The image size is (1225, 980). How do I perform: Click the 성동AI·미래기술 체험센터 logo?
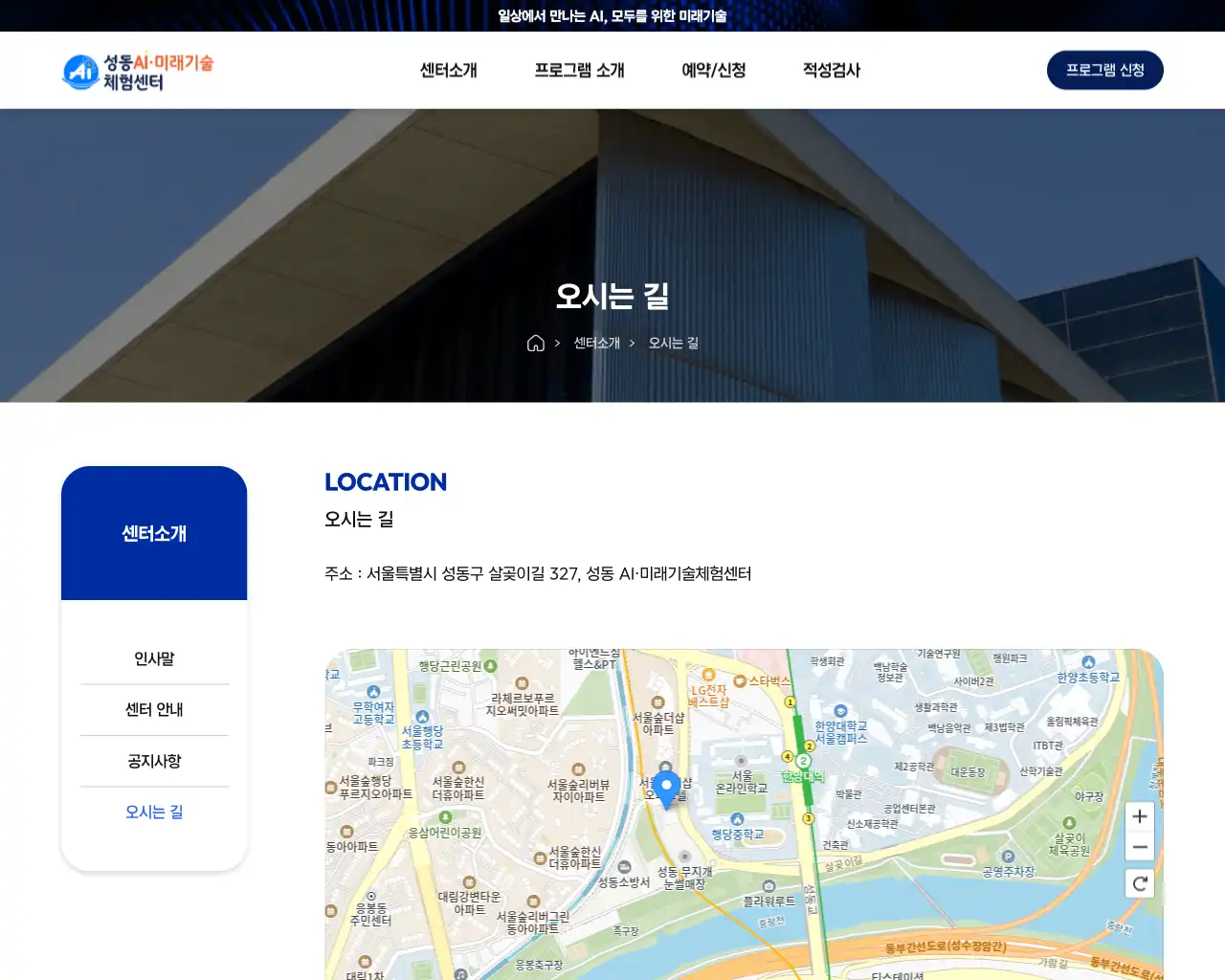tap(138, 72)
